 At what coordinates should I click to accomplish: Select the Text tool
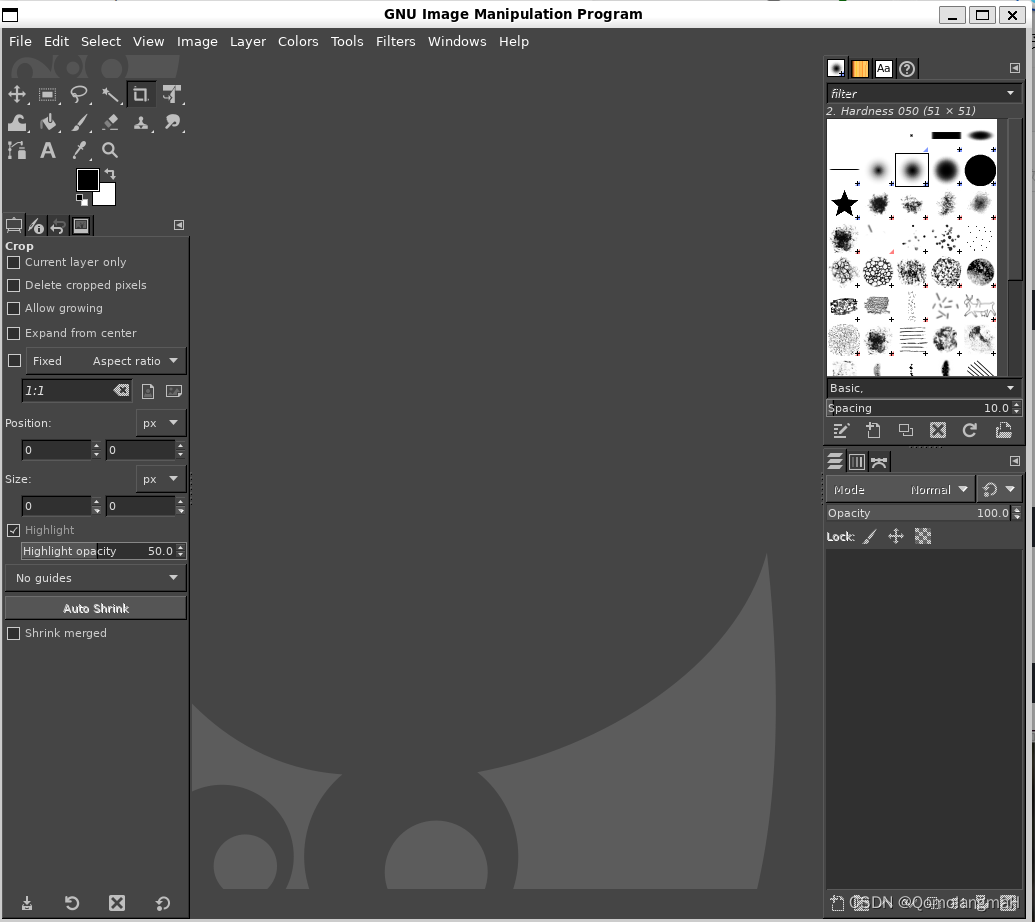click(48, 150)
